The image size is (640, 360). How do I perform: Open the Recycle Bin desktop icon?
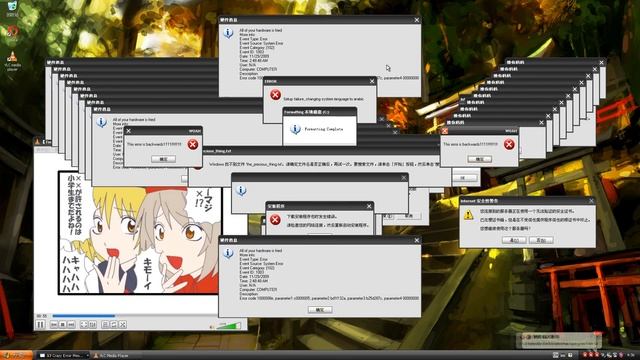pyautogui.click(x=12, y=8)
